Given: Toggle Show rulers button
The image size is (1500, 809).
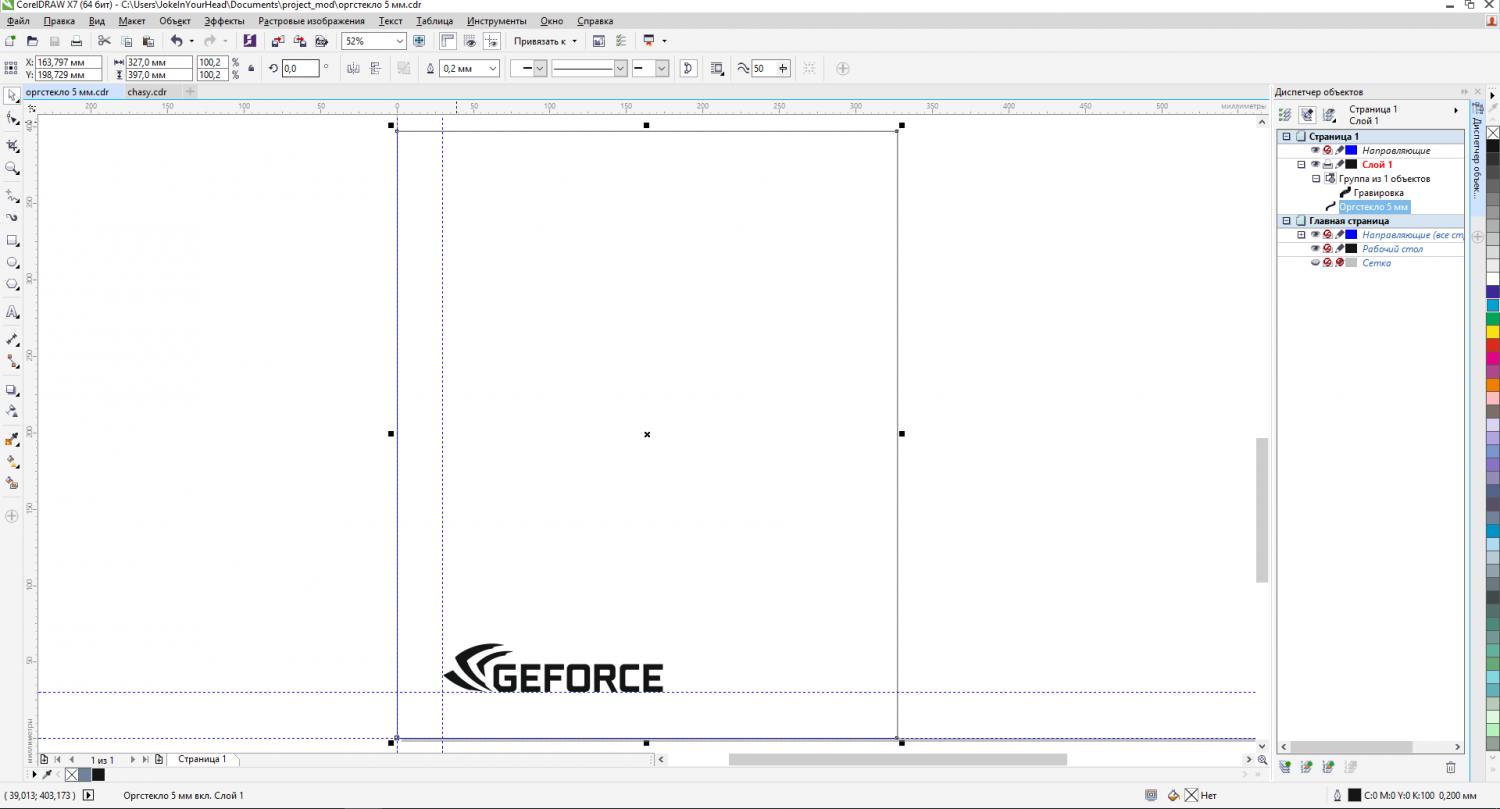Looking at the screenshot, I should 446,41.
